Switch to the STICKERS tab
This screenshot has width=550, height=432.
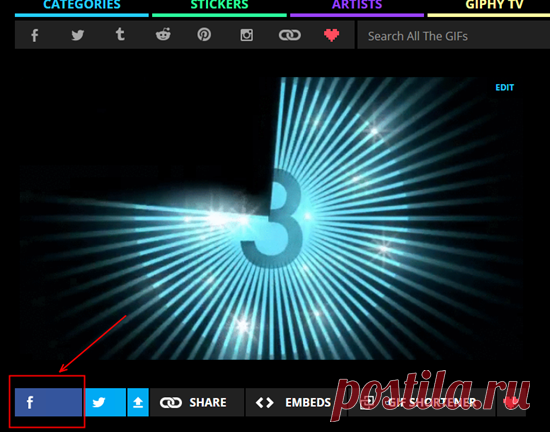219,6
